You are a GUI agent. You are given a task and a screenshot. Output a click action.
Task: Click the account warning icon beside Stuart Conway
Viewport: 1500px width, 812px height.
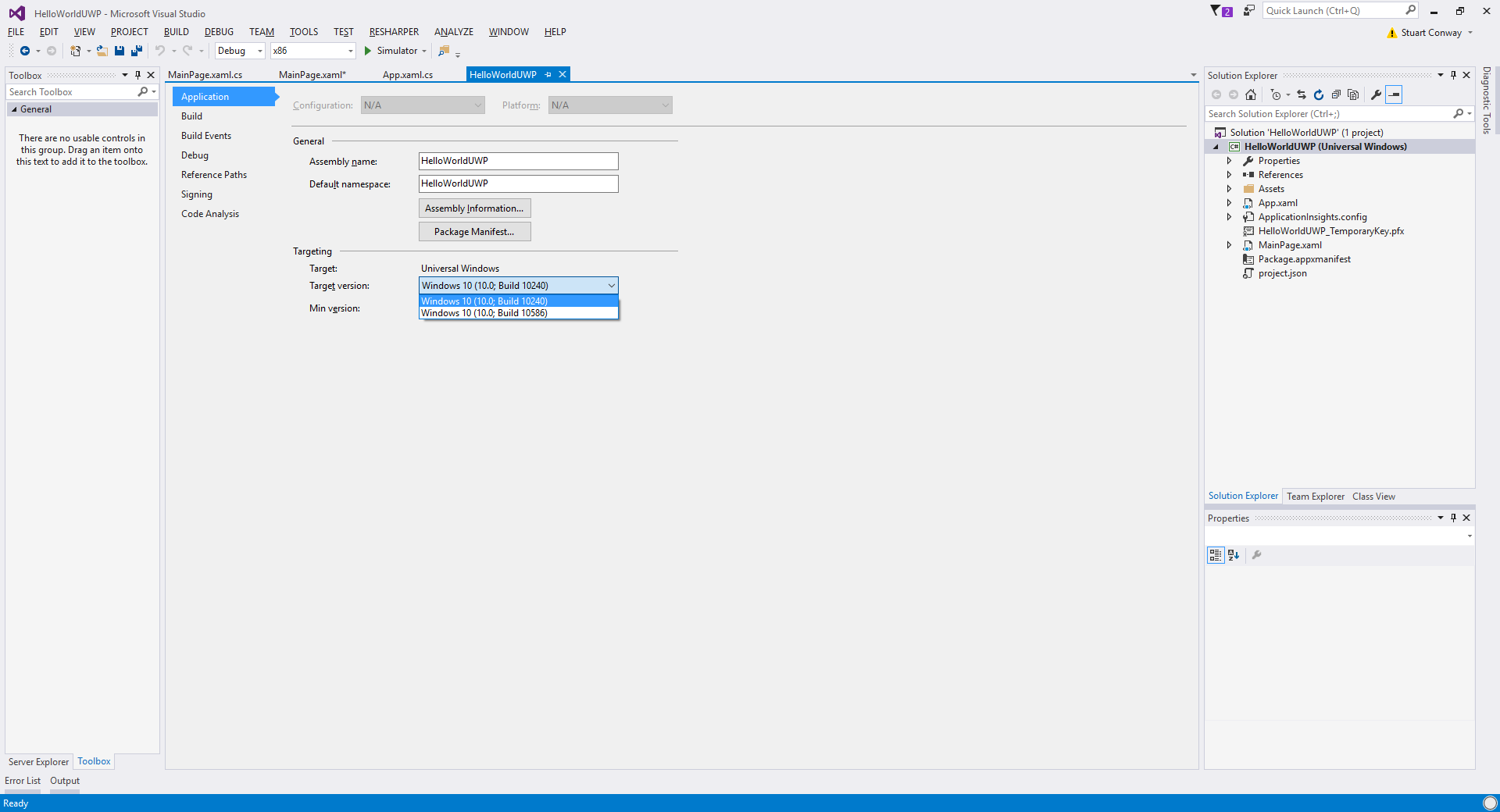pyautogui.click(x=1392, y=33)
